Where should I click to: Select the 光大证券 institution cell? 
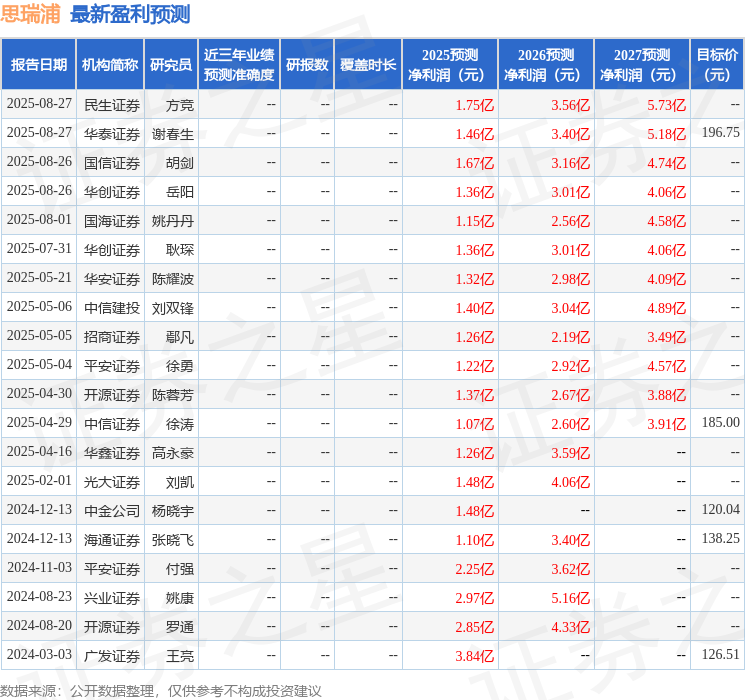112,482
